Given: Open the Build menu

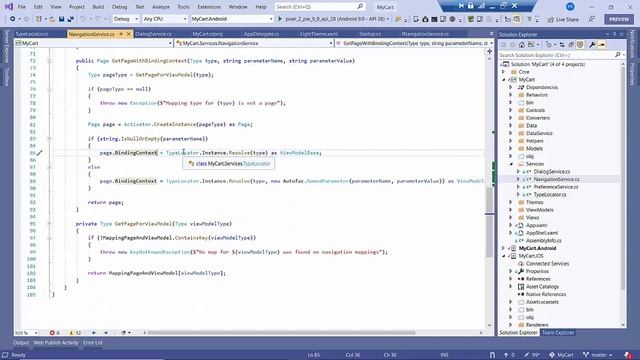Looking at the screenshot, I should [x=98, y=7].
